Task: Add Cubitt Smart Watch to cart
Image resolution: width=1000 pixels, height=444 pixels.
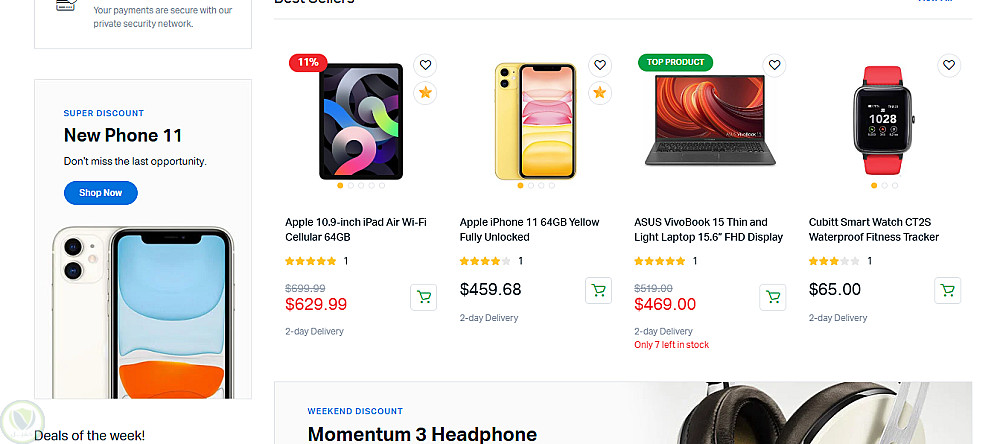Action: (947, 291)
